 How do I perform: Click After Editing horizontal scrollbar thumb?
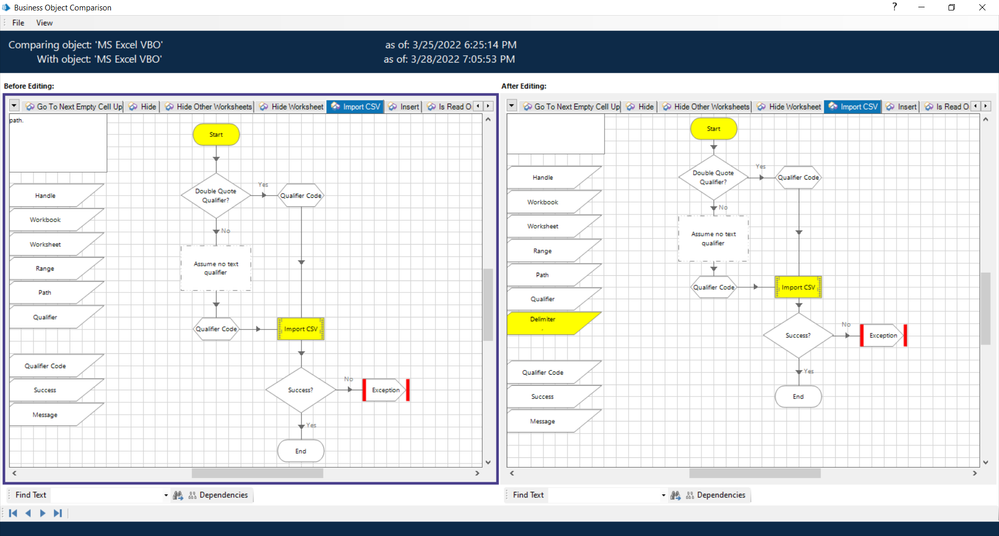pyautogui.click(x=755, y=474)
